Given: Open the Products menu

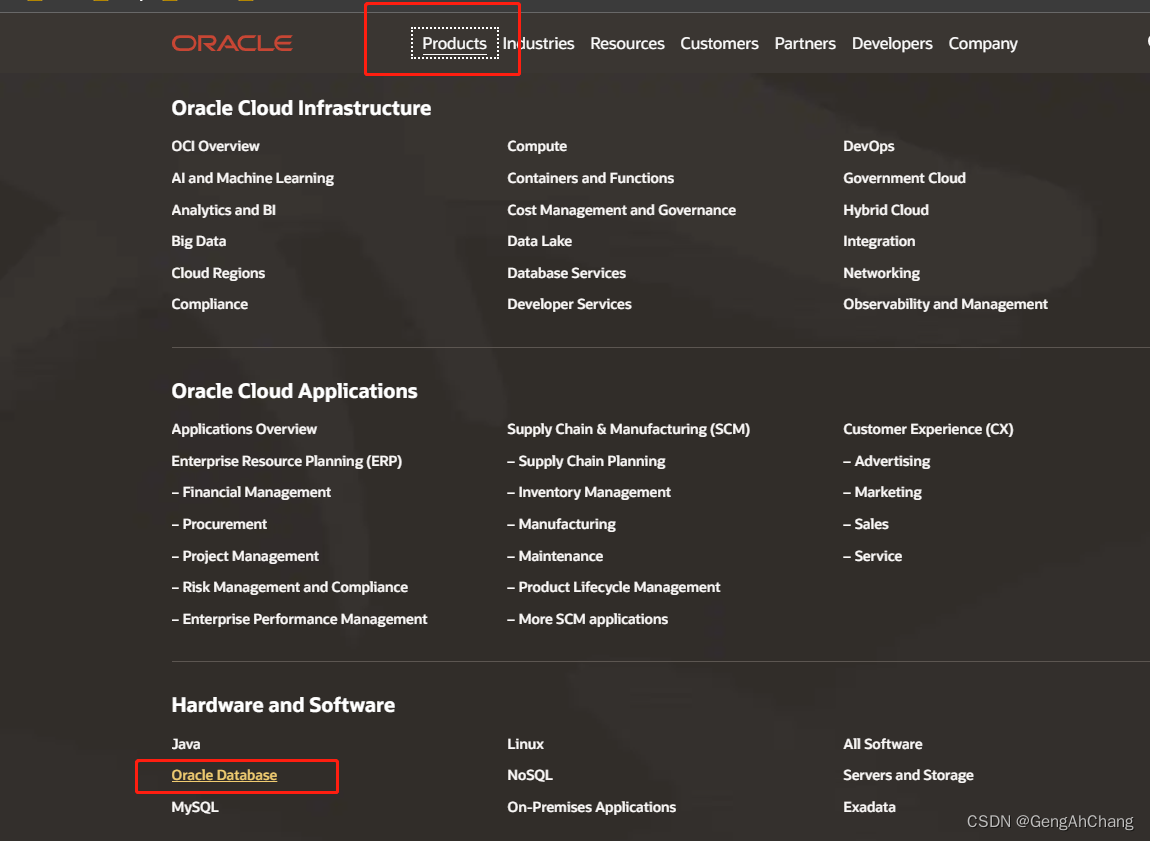Looking at the screenshot, I should coord(455,43).
